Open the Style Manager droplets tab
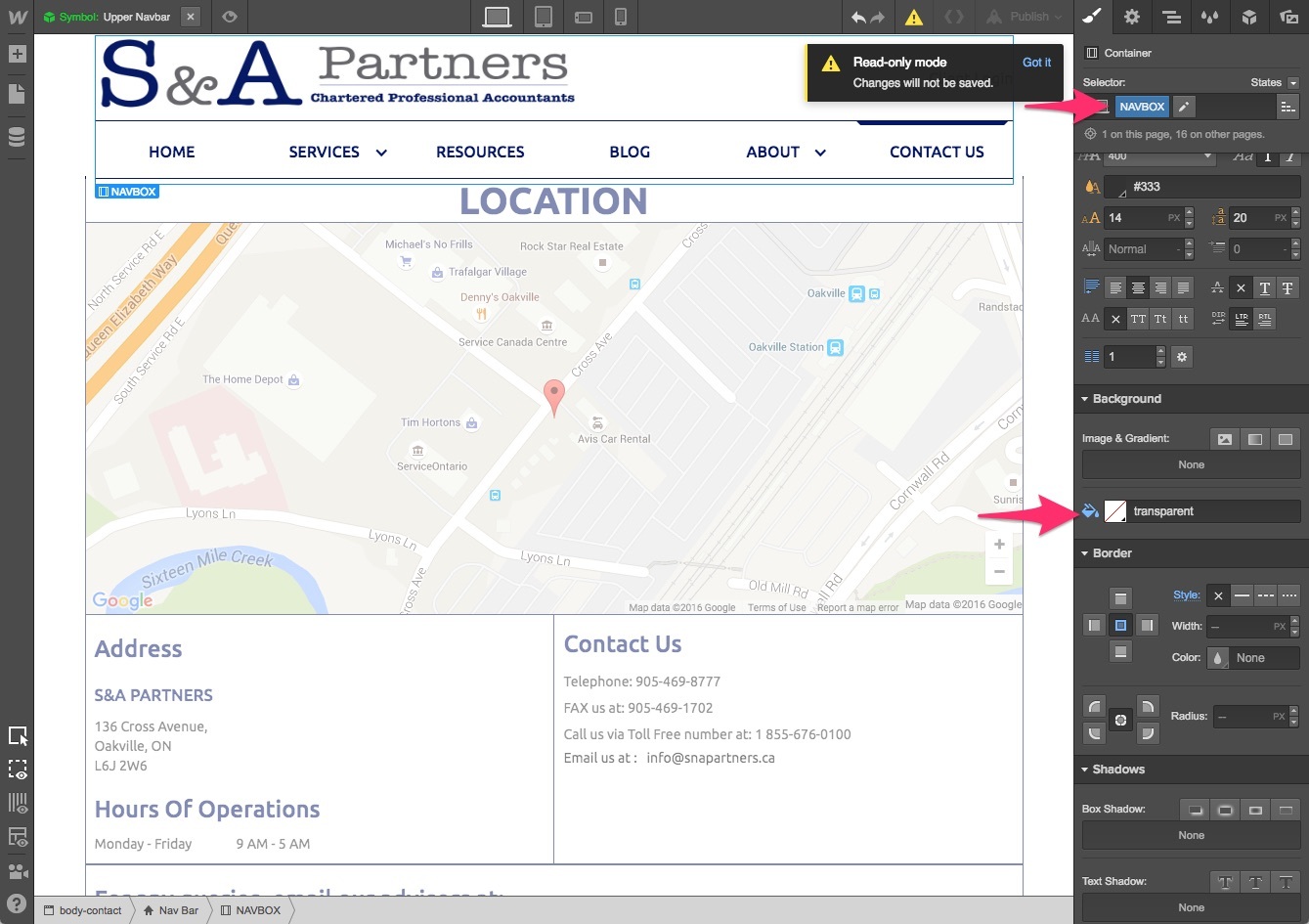This screenshot has width=1309, height=924. point(1210,17)
